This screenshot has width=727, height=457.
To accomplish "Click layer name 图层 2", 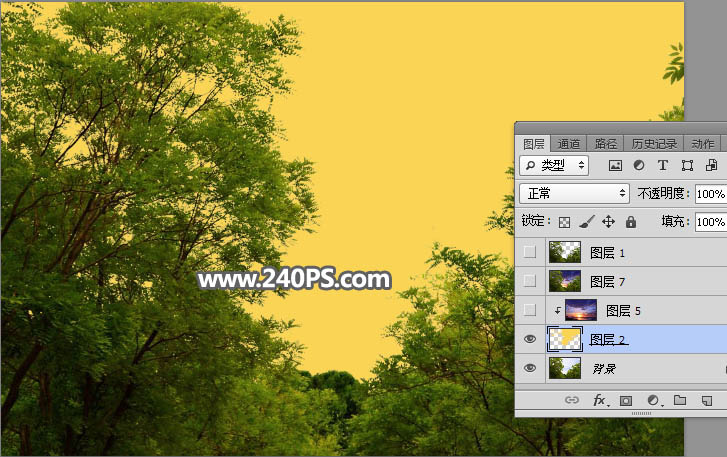I will coord(608,339).
